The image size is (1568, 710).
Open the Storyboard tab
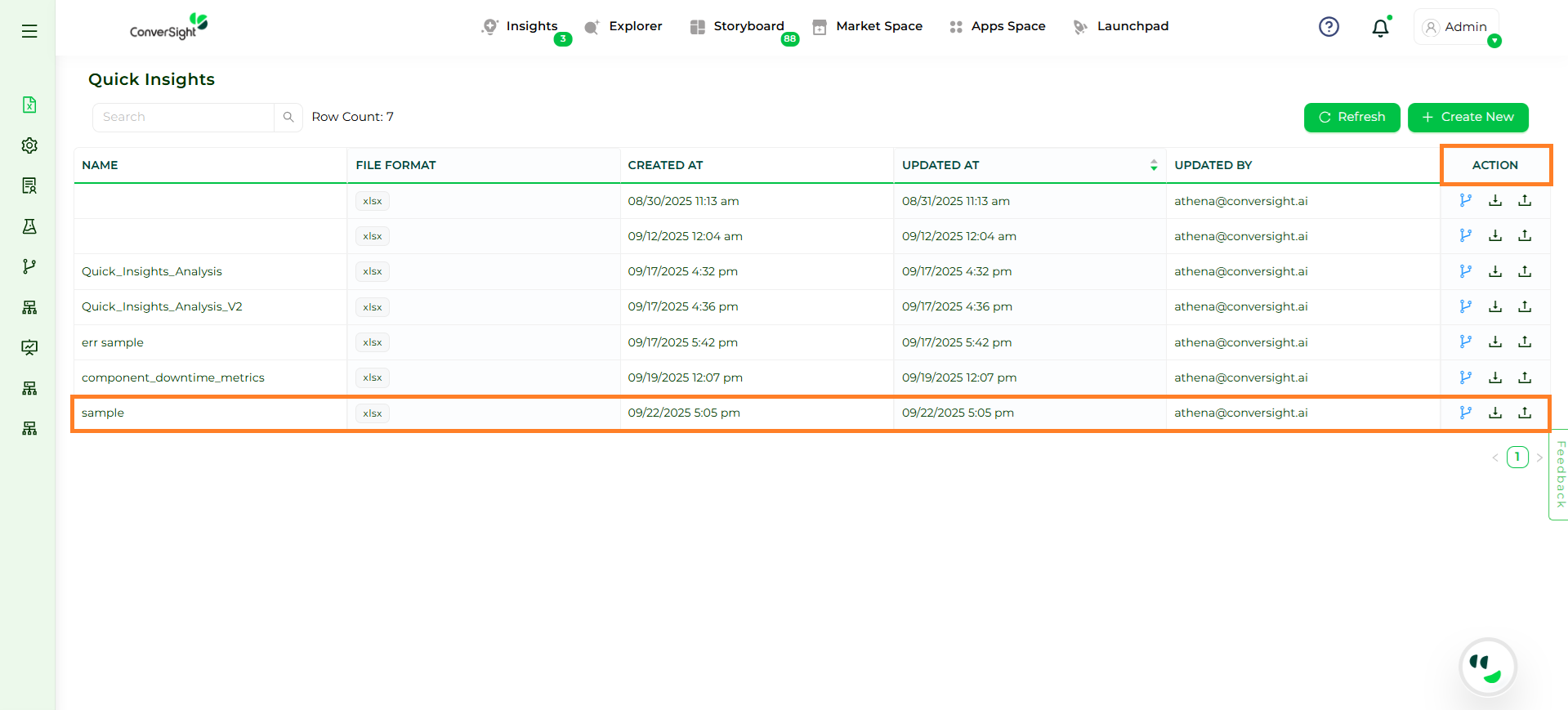(748, 26)
